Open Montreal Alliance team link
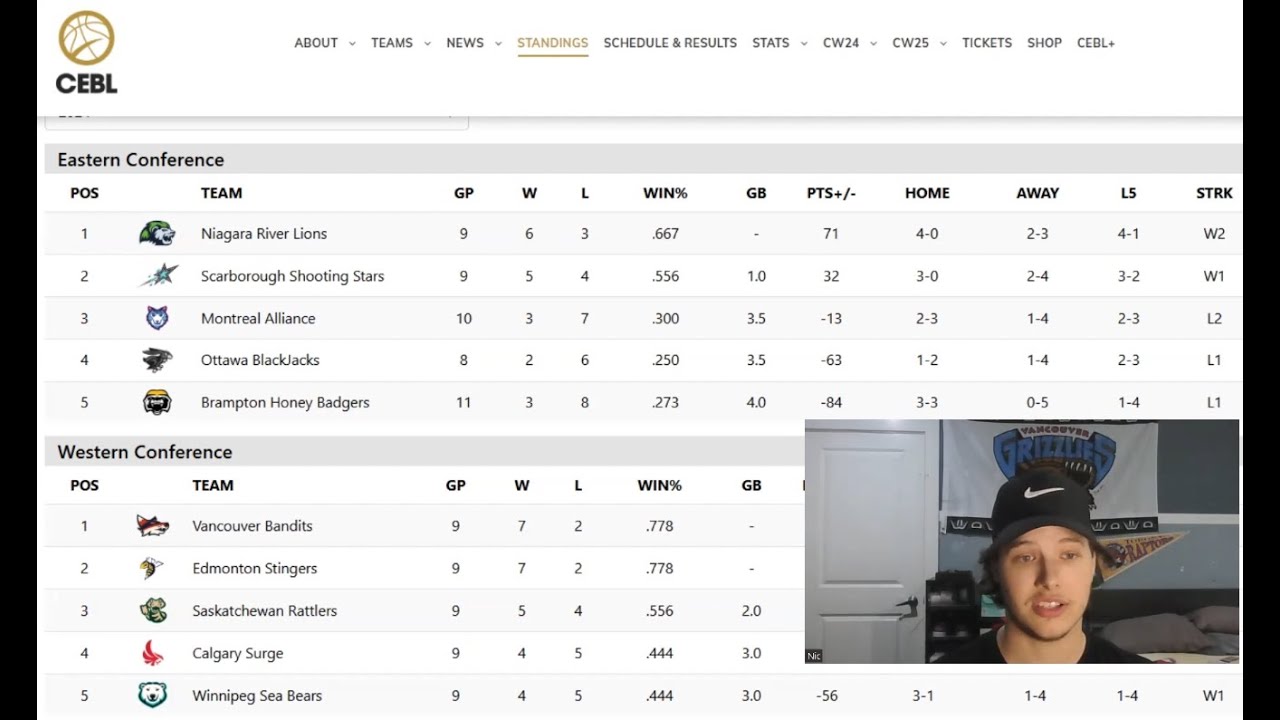Viewport: 1280px width, 720px height. [x=258, y=318]
